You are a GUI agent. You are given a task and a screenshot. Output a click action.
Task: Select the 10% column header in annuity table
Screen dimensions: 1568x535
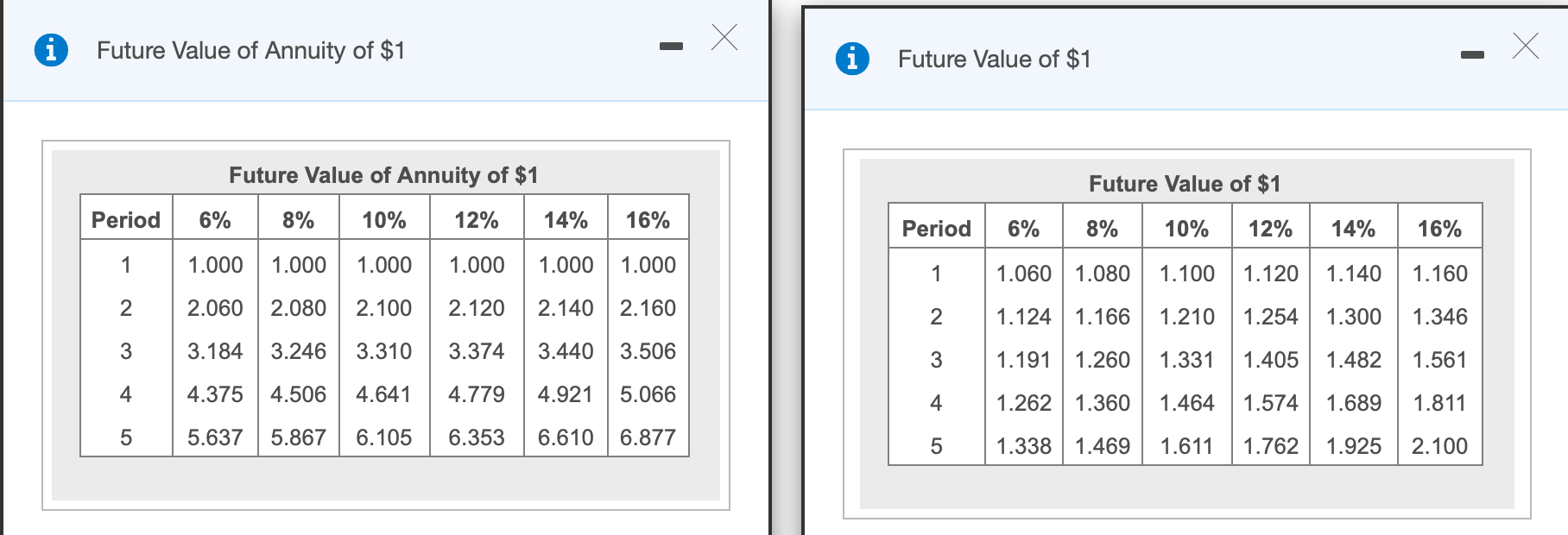pyautogui.click(x=384, y=220)
